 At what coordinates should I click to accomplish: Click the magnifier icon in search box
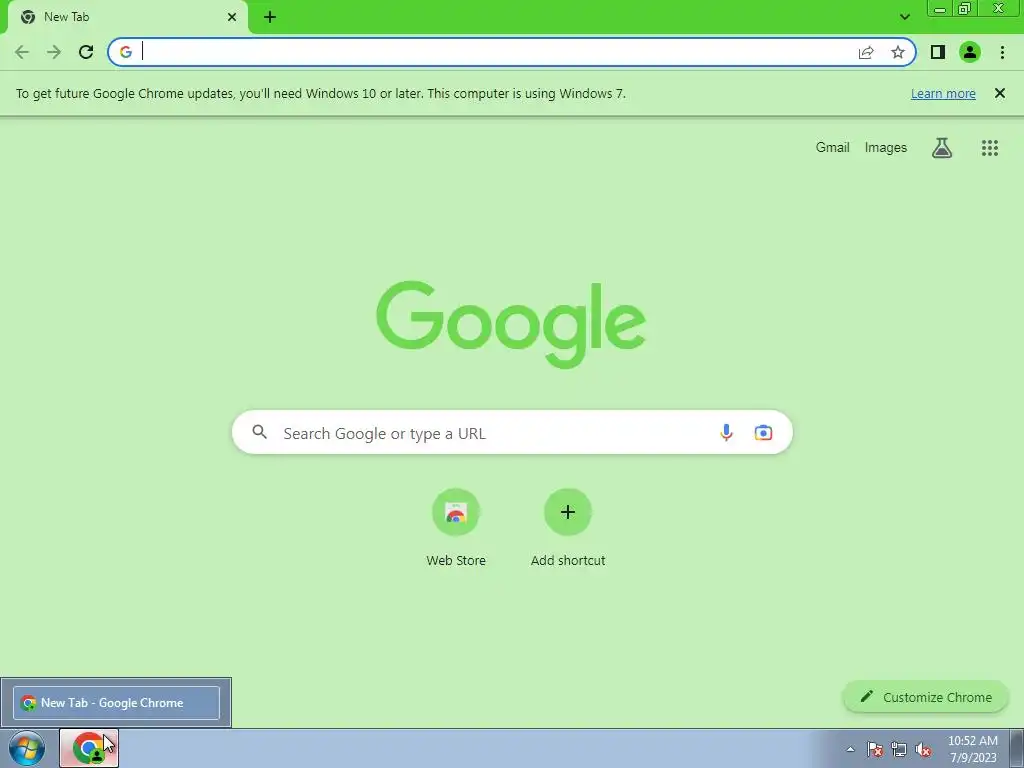tap(260, 432)
